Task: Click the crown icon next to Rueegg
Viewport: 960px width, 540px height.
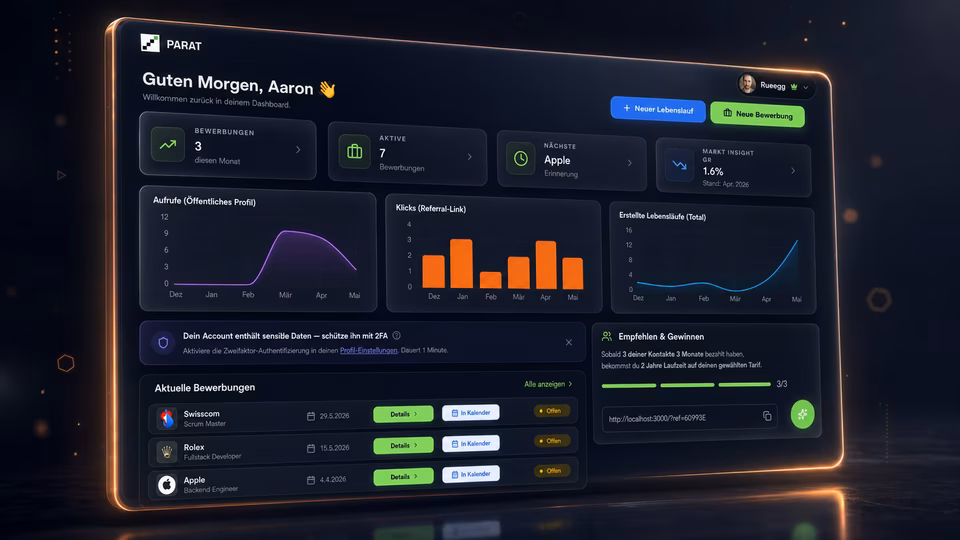Action: (x=794, y=87)
